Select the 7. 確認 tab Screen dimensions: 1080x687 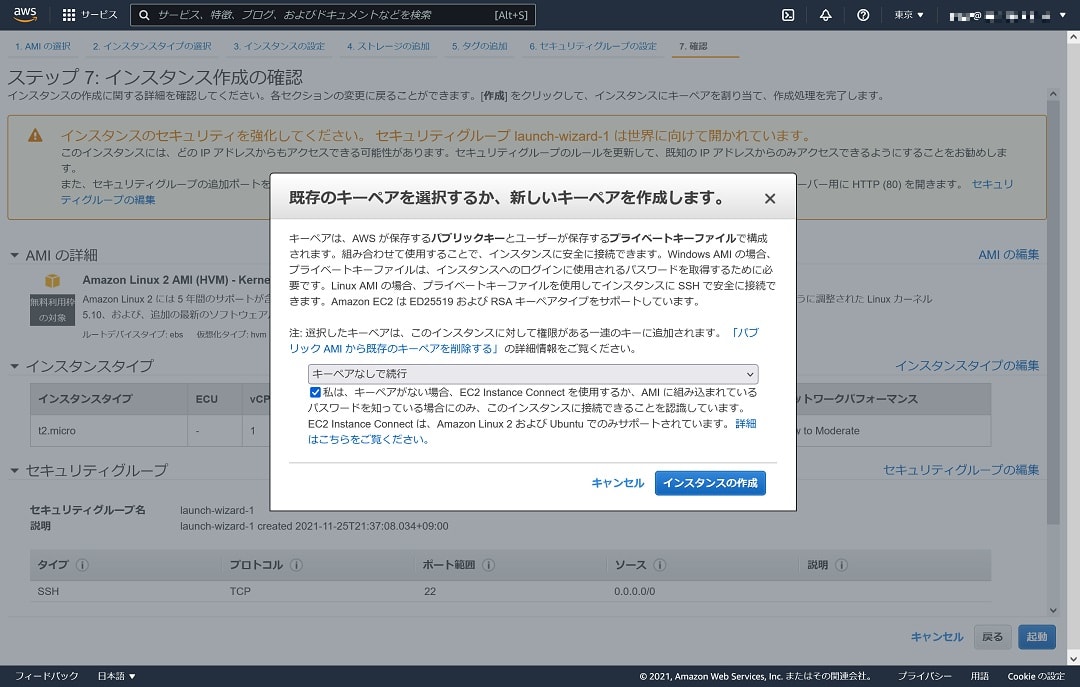tap(693, 46)
